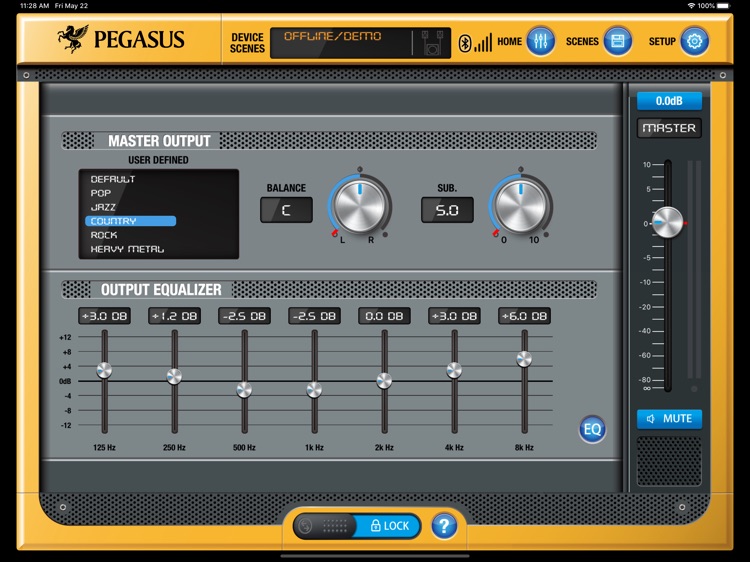
Task: Select the Default preset
Action: pyautogui.click(x=113, y=179)
